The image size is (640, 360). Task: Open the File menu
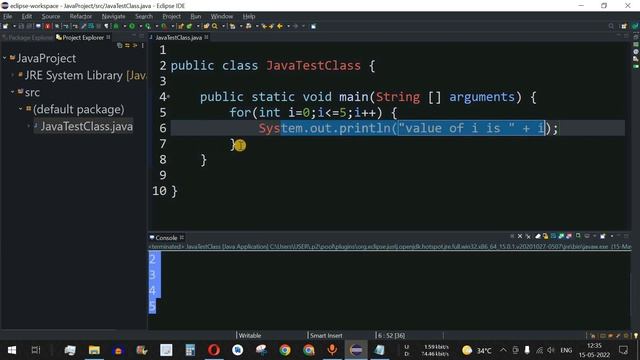(8, 16)
